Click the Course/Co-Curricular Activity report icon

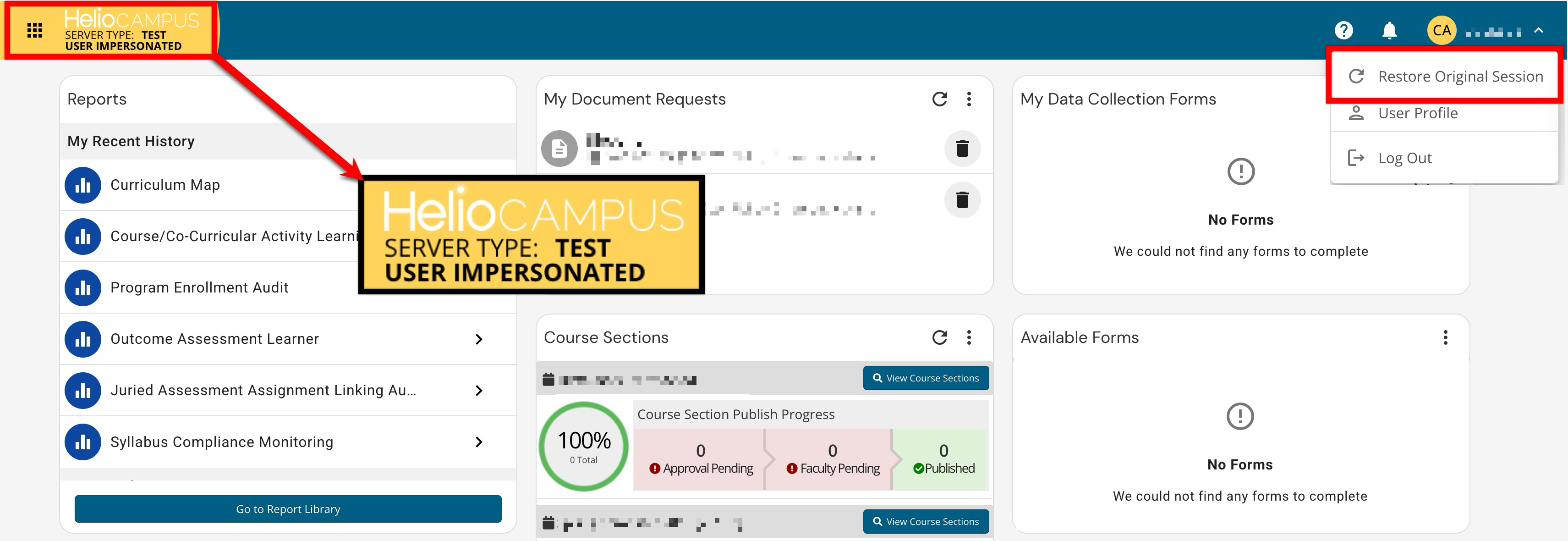83,237
